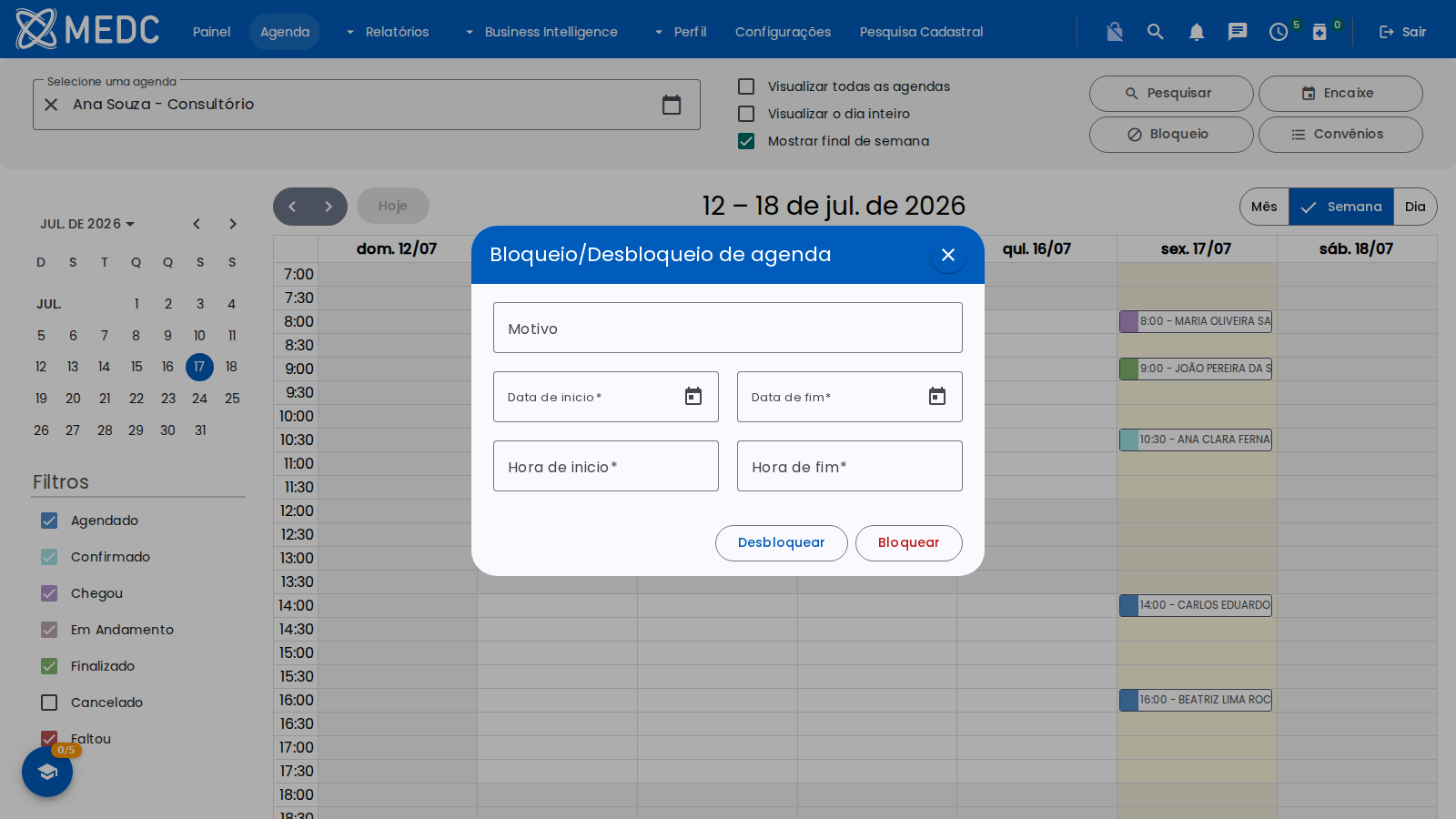Screen dimensions: 1456x819
Task: Open the graduation cap help button
Action: click(47, 772)
